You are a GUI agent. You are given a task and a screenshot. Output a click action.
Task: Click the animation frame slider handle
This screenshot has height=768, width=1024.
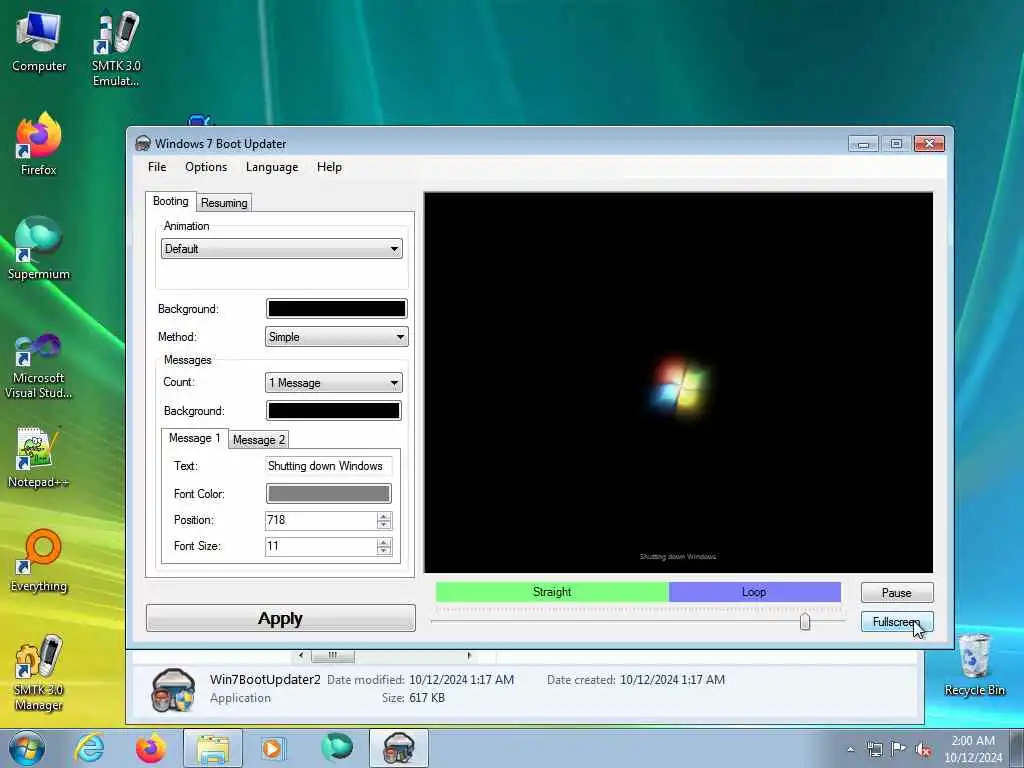(805, 621)
